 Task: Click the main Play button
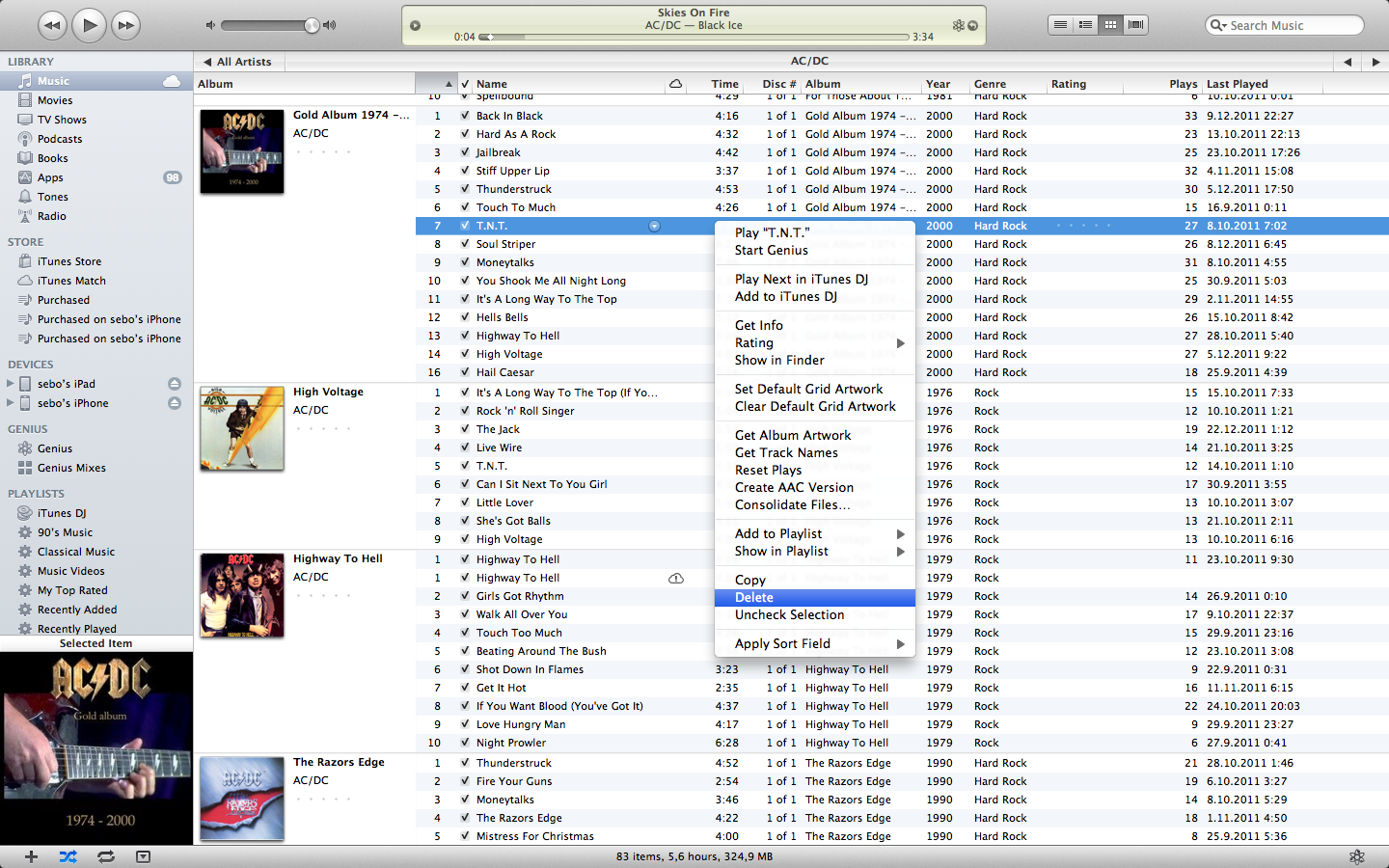pyautogui.click(x=89, y=25)
